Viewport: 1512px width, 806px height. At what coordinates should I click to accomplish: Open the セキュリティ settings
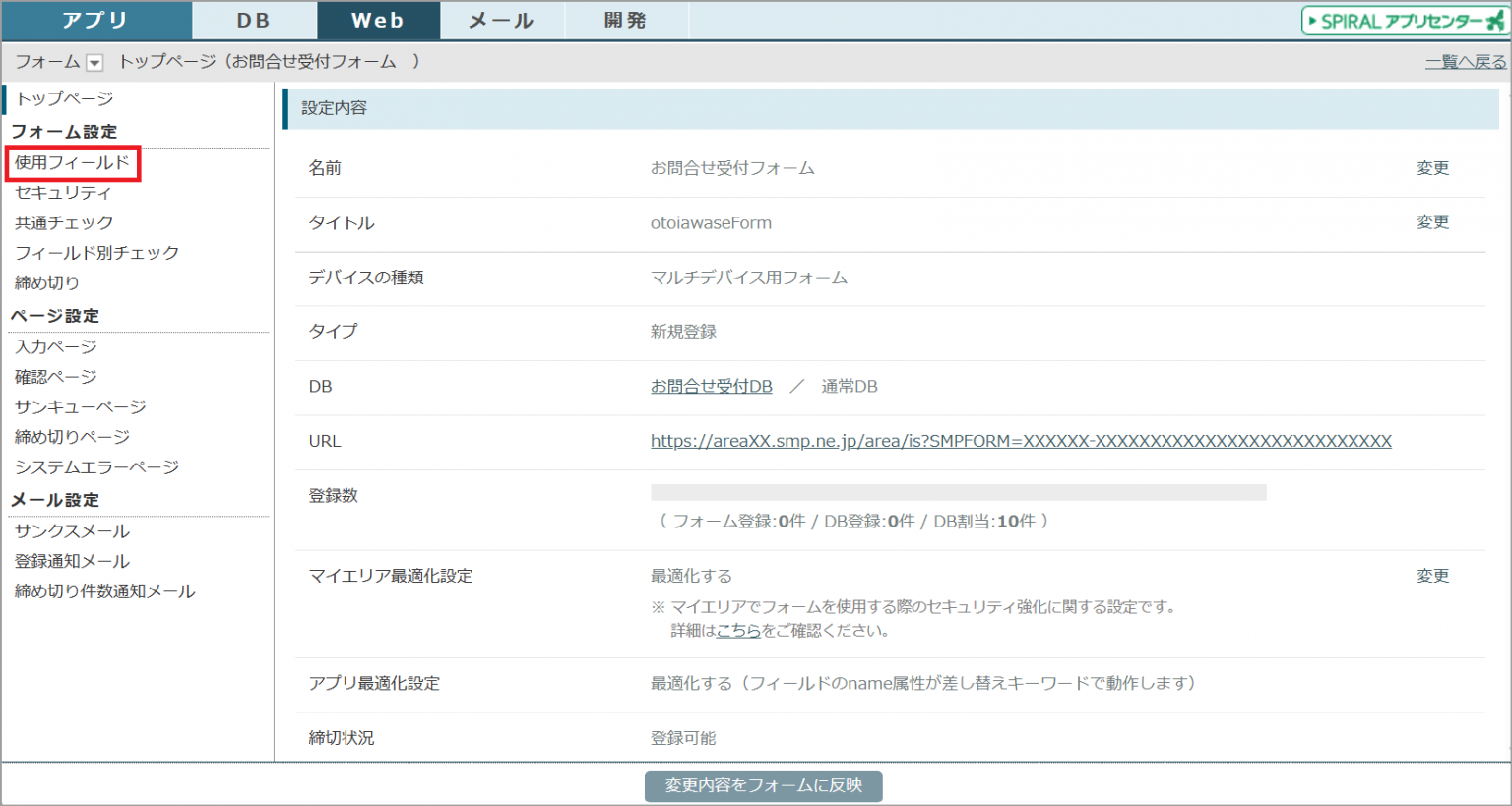[63, 193]
